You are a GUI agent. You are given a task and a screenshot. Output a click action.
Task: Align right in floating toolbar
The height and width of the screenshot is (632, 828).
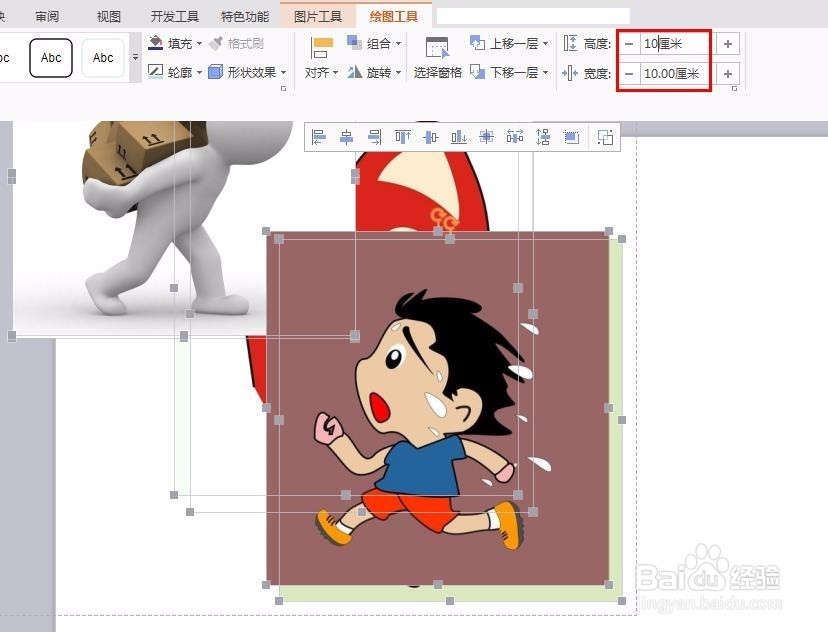(374, 137)
